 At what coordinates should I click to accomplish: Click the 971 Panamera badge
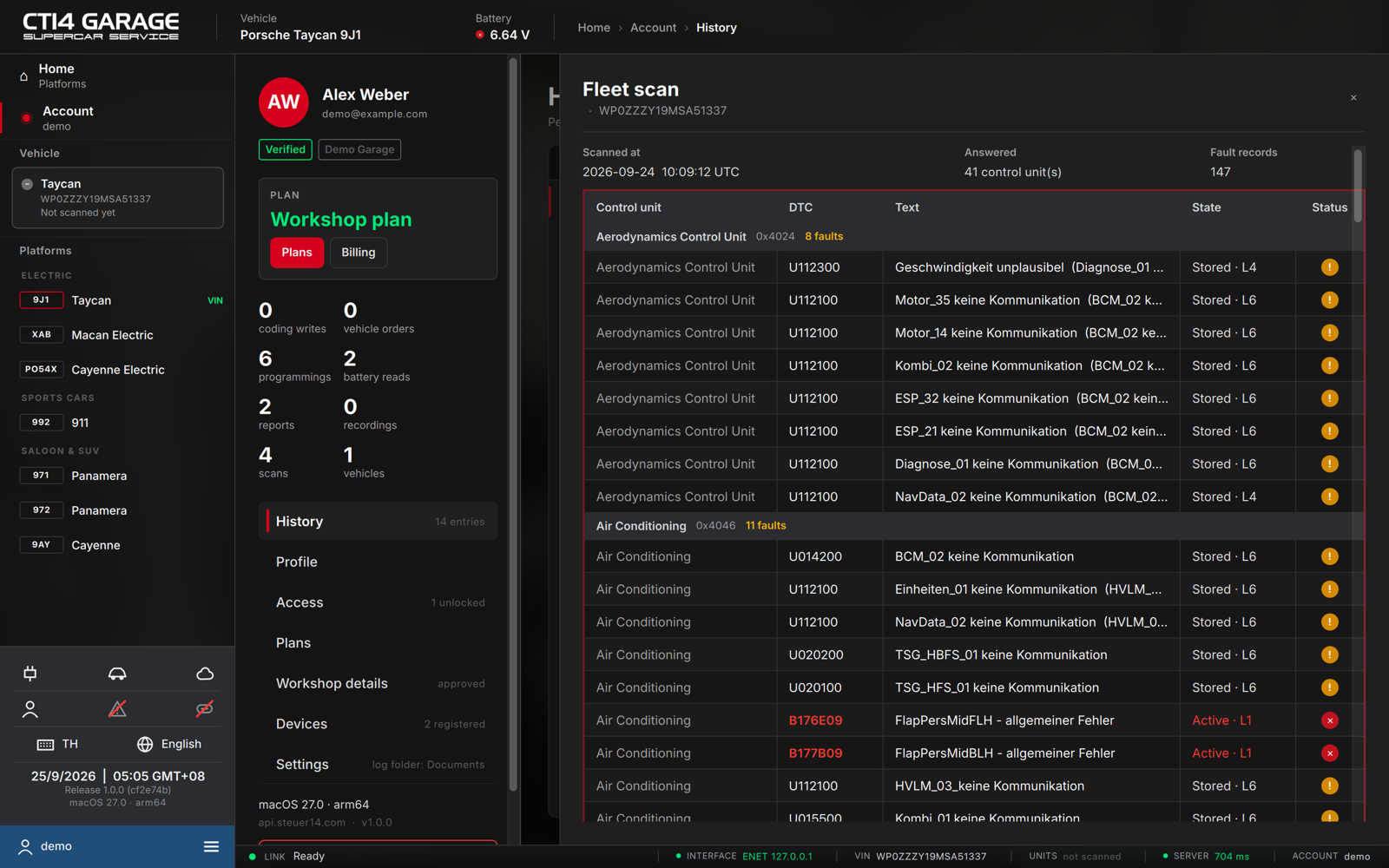click(41, 476)
